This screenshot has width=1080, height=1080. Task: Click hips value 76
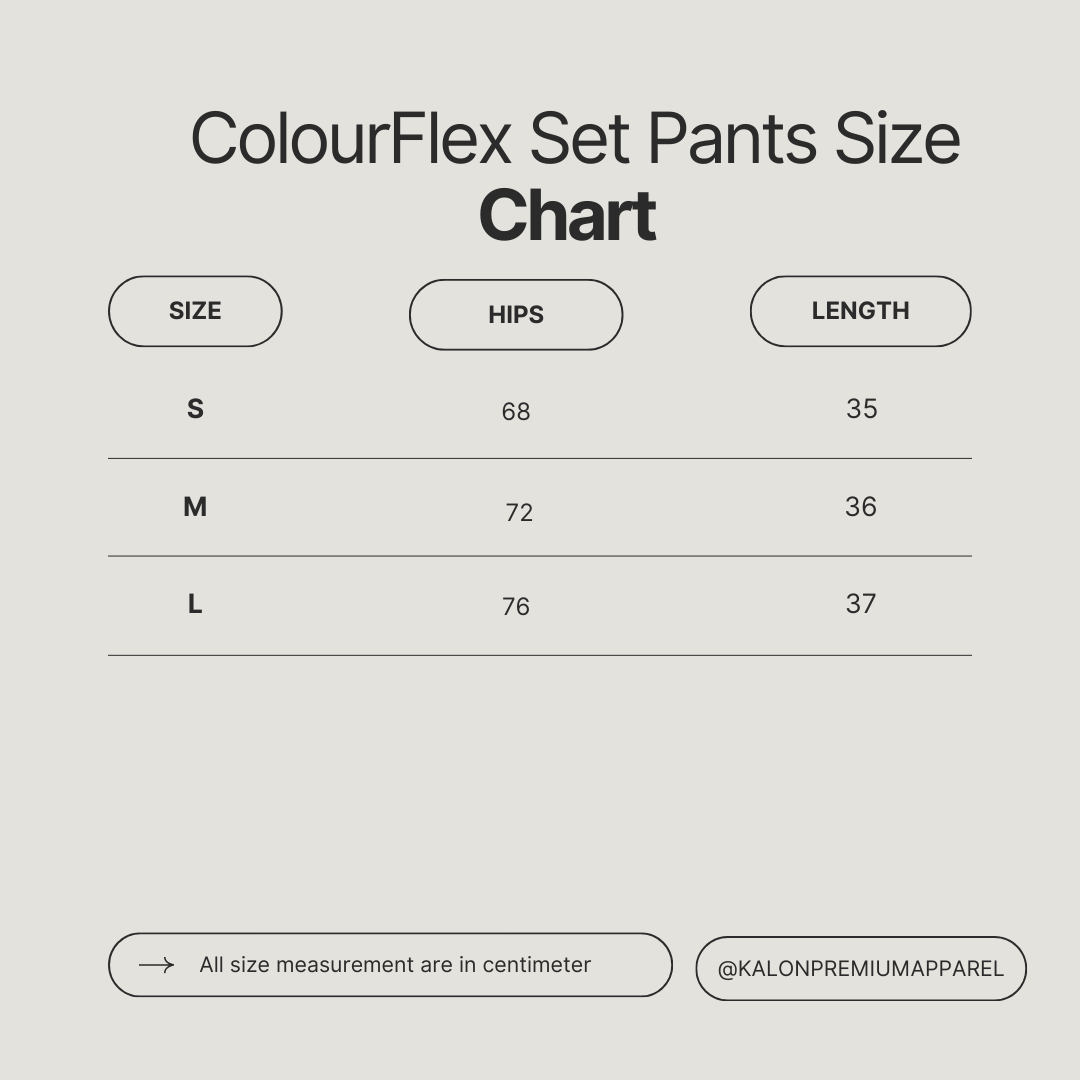(x=516, y=607)
